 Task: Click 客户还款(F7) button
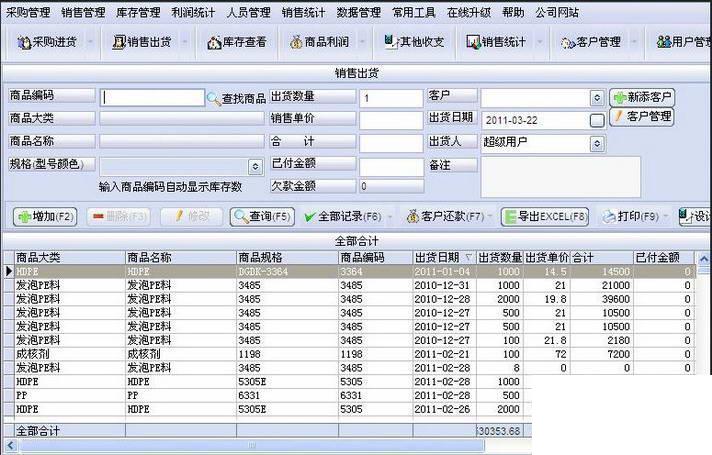pyautogui.click(x=445, y=217)
